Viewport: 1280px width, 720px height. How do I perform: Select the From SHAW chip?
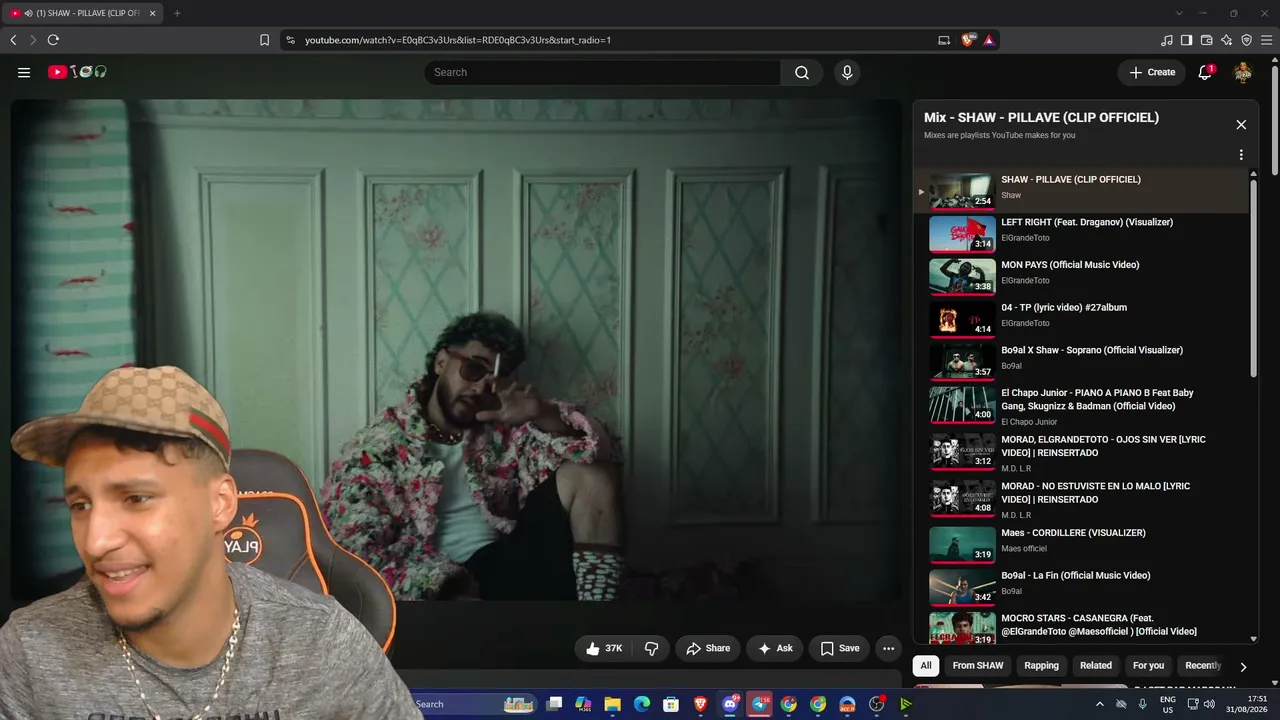(978, 666)
